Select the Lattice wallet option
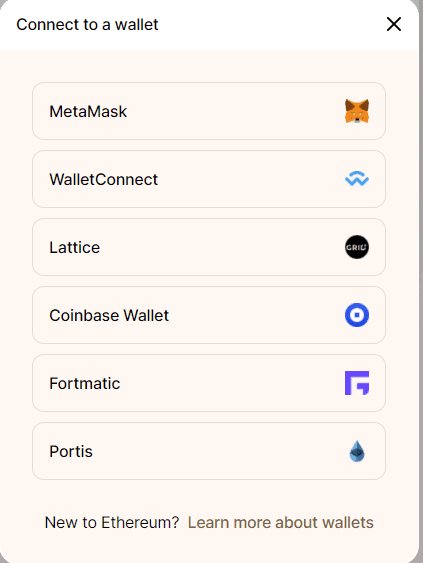Screen dimensions: 423x563 (x=209, y=247)
